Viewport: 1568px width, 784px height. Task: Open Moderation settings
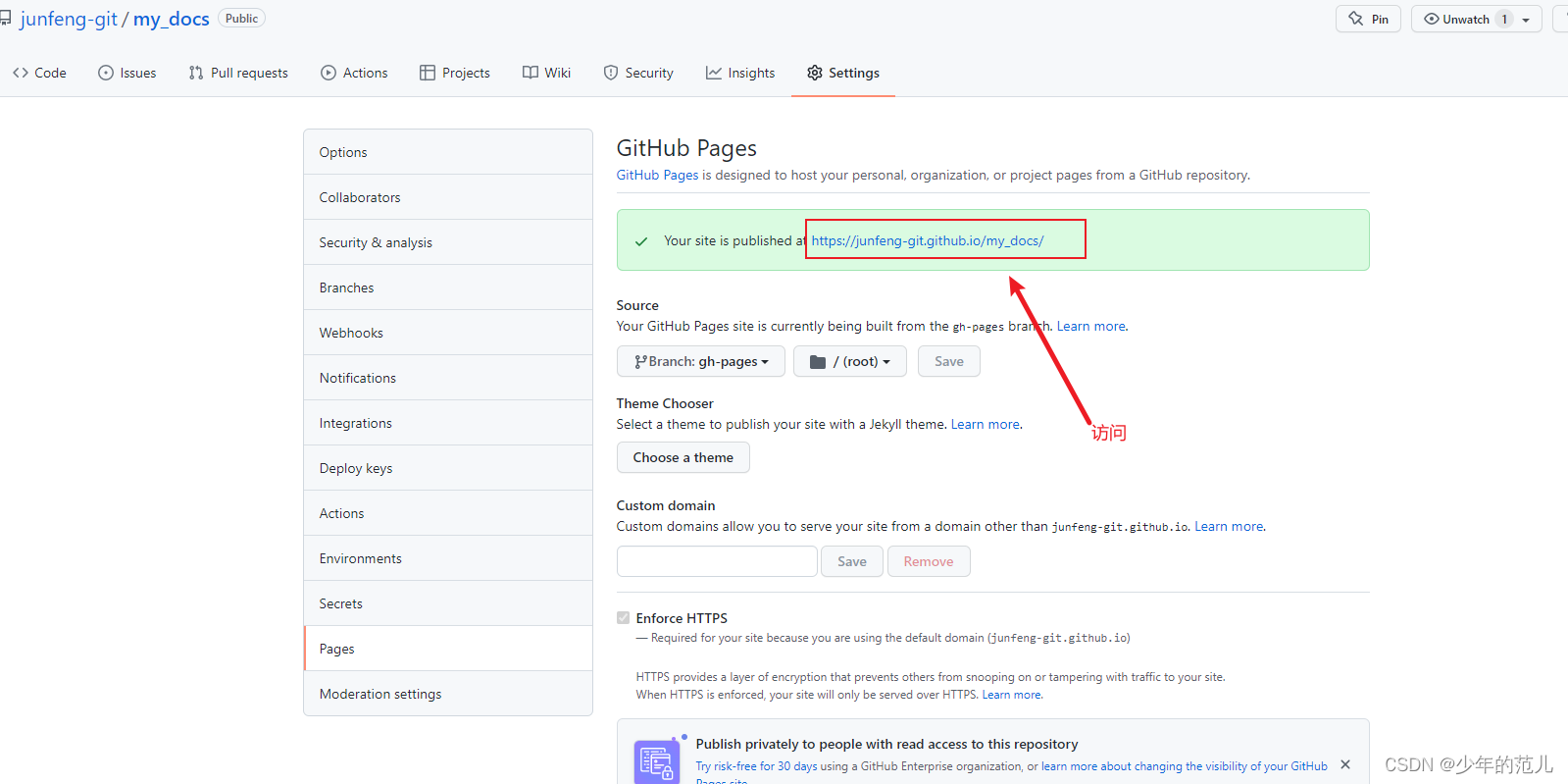[448, 694]
